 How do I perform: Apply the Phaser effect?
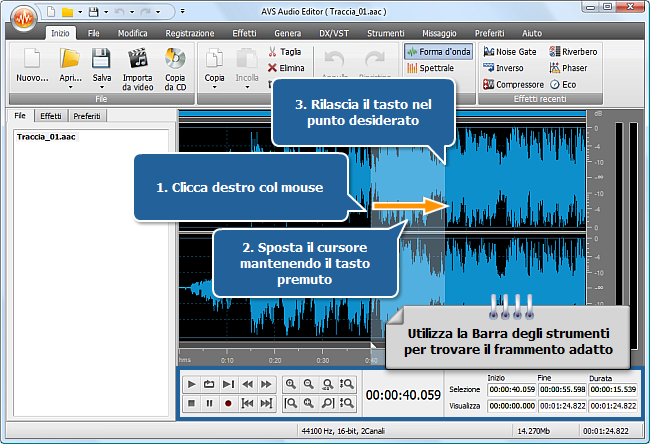pyautogui.click(x=568, y=68)
